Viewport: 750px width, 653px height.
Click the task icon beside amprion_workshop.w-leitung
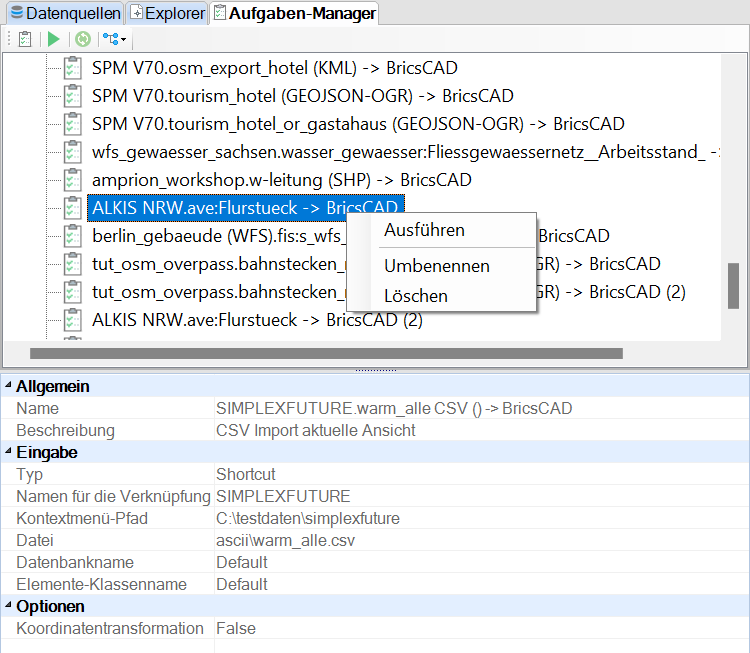(73, 179)
